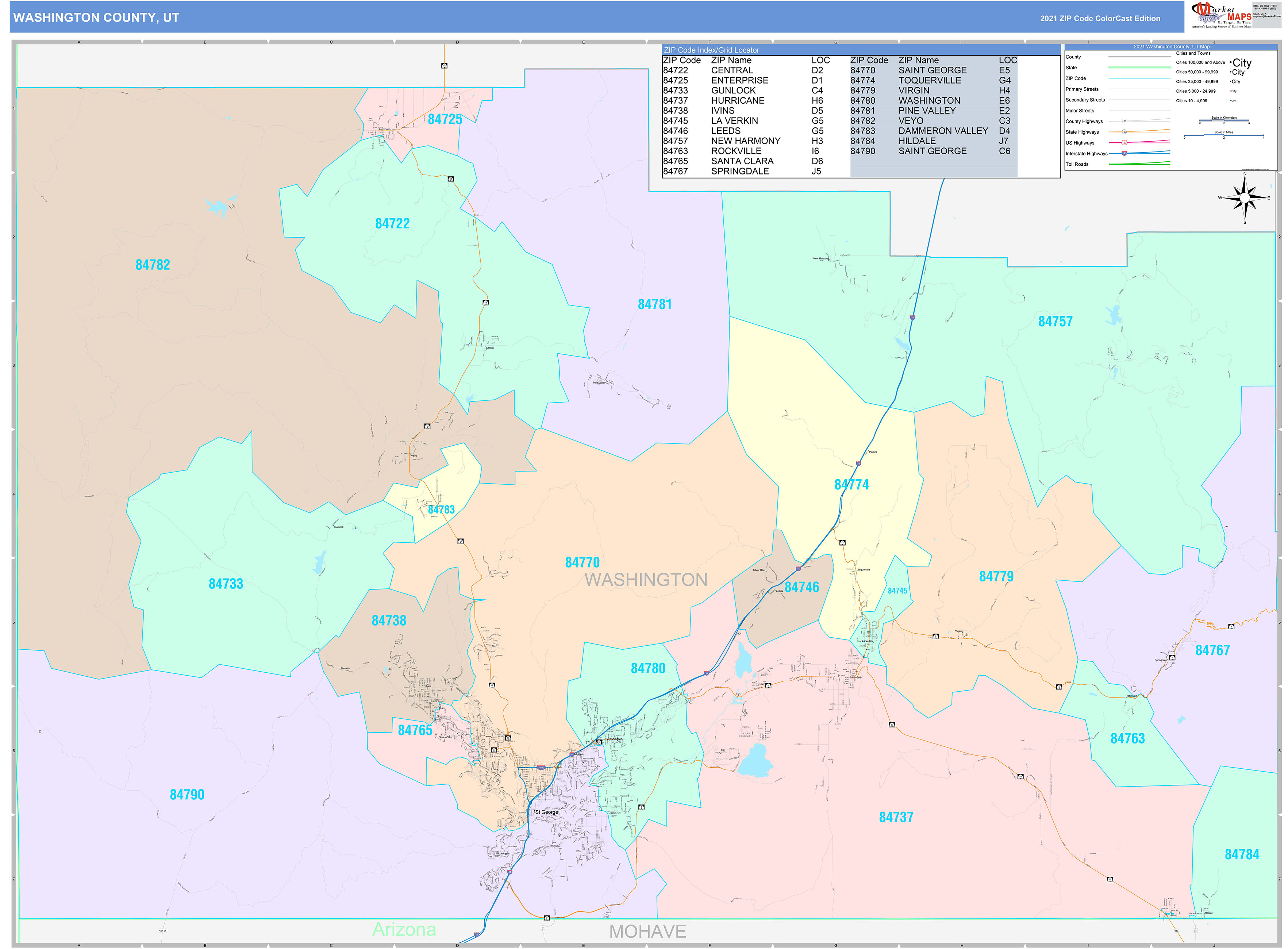Click the 84757 ZIP label on the map
This screenshot has height=949, width=1288.
[1056, 322]
